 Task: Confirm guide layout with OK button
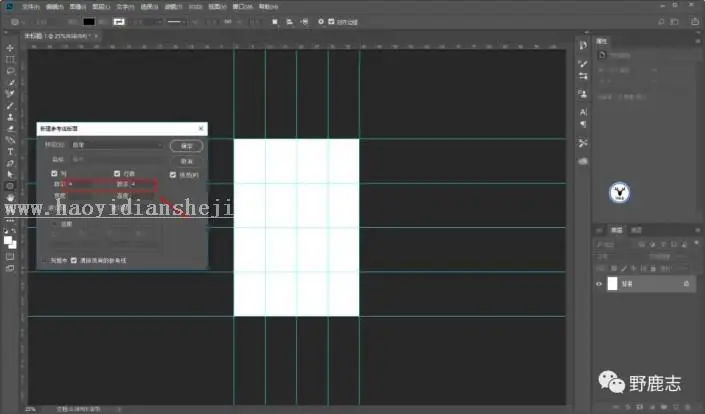187,146
